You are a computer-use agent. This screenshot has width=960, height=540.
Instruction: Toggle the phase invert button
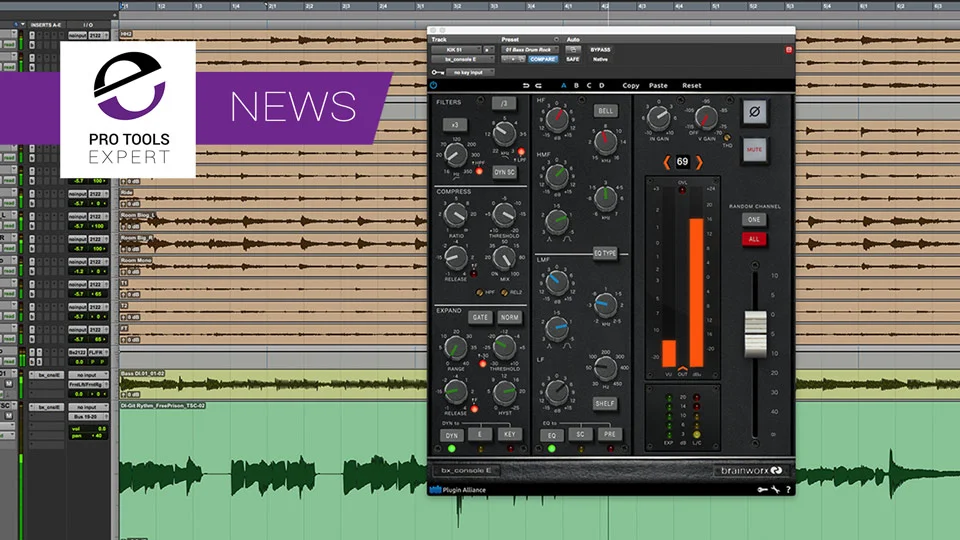click(755, 112)
